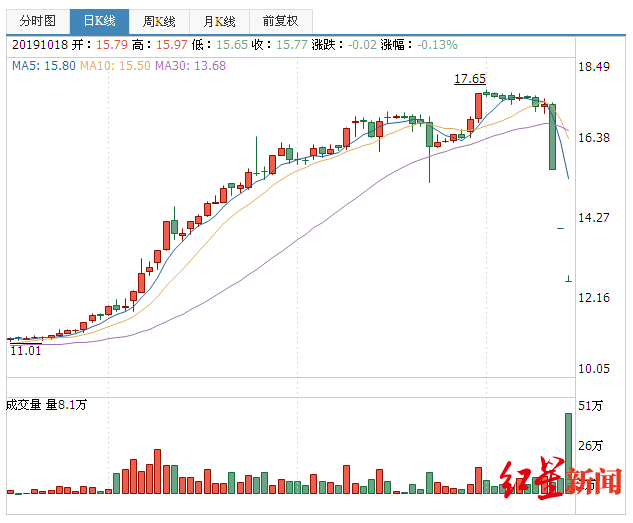The width and height of the screenshot is (633, 523).
Task: Click the 51万 volume axis label
Action: pos(590,406)
